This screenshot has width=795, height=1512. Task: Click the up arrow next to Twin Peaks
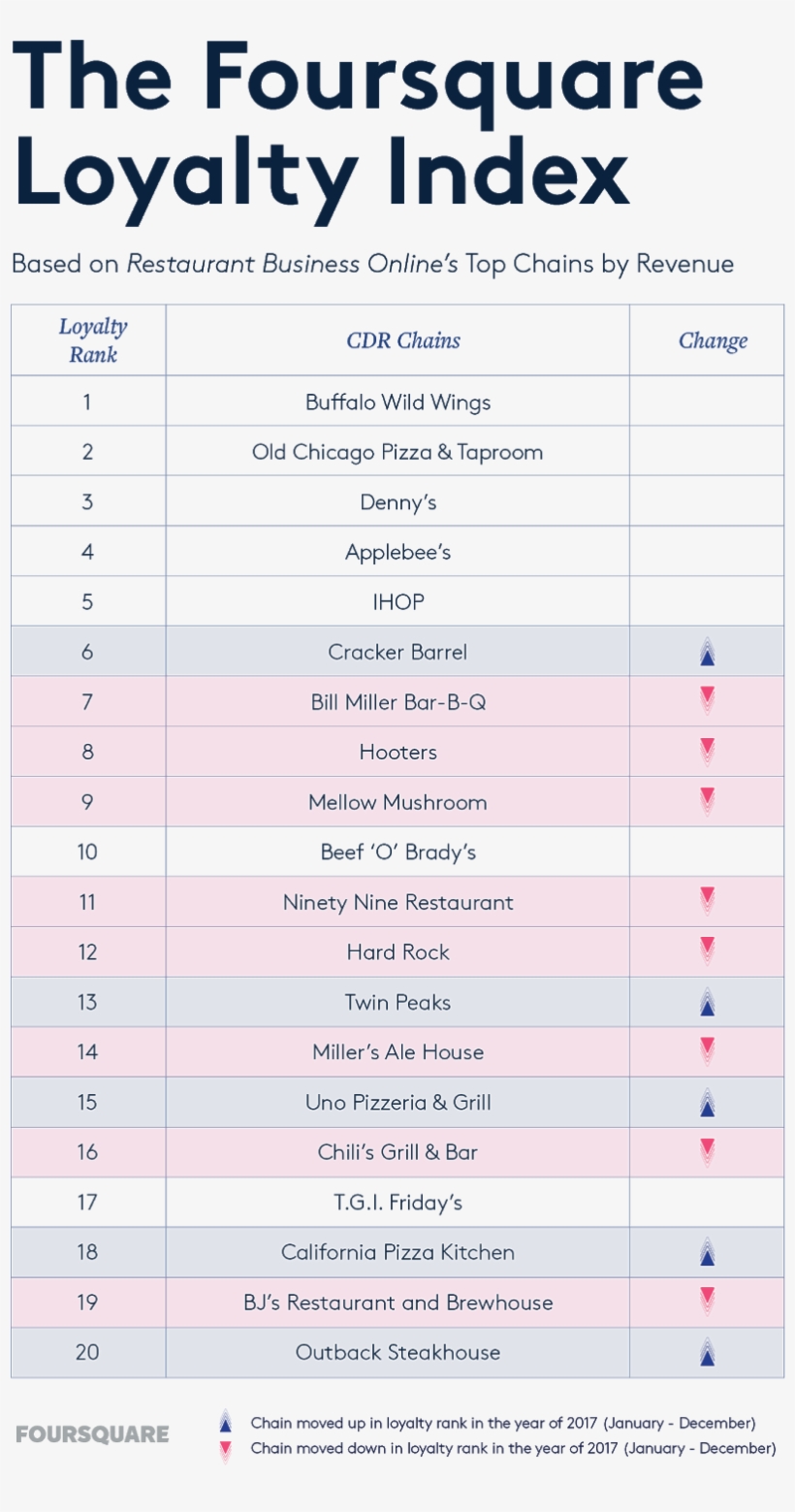point(707,1003)
